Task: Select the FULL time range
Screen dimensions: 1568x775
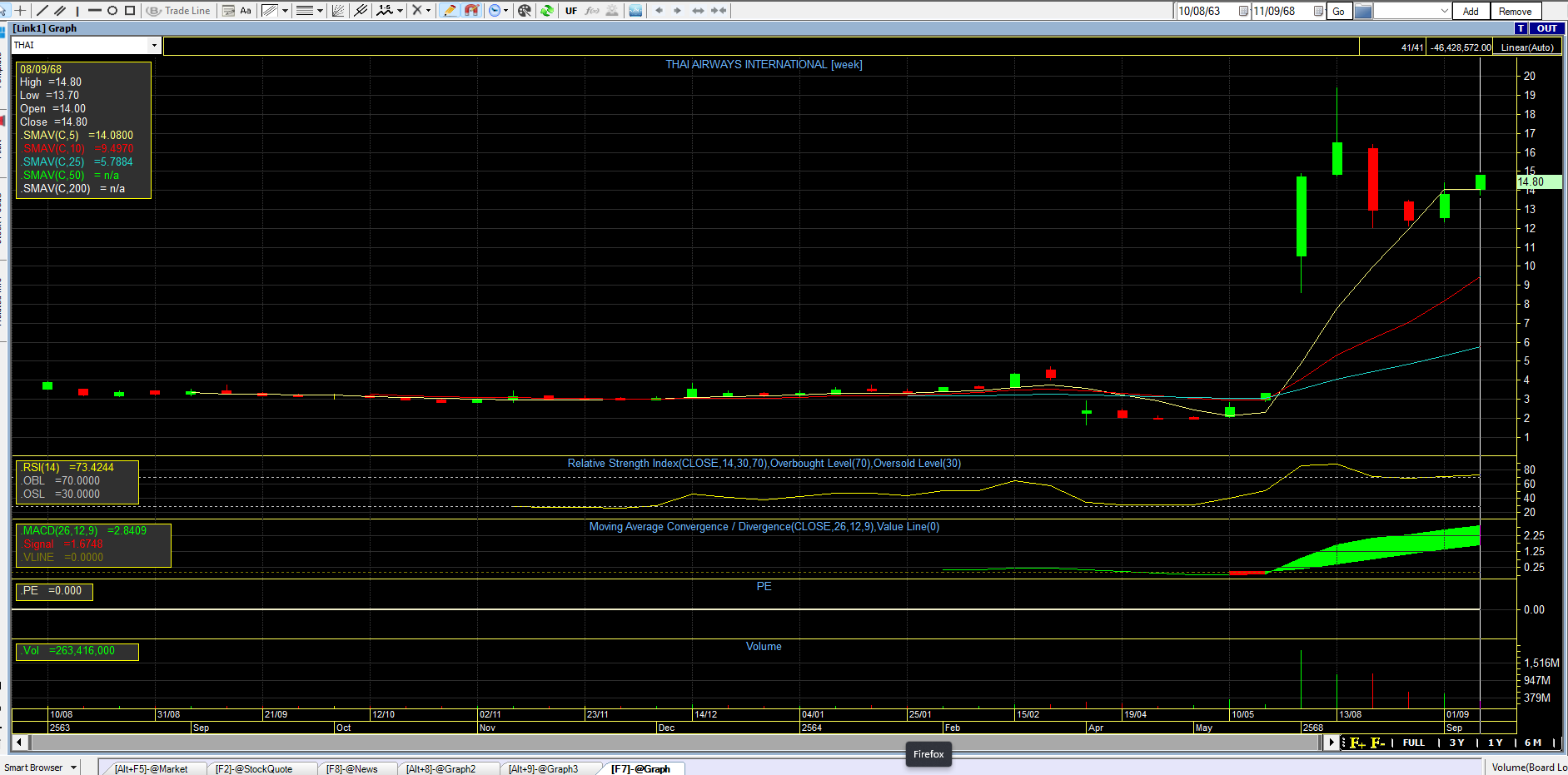Action: pos(1414,743)
